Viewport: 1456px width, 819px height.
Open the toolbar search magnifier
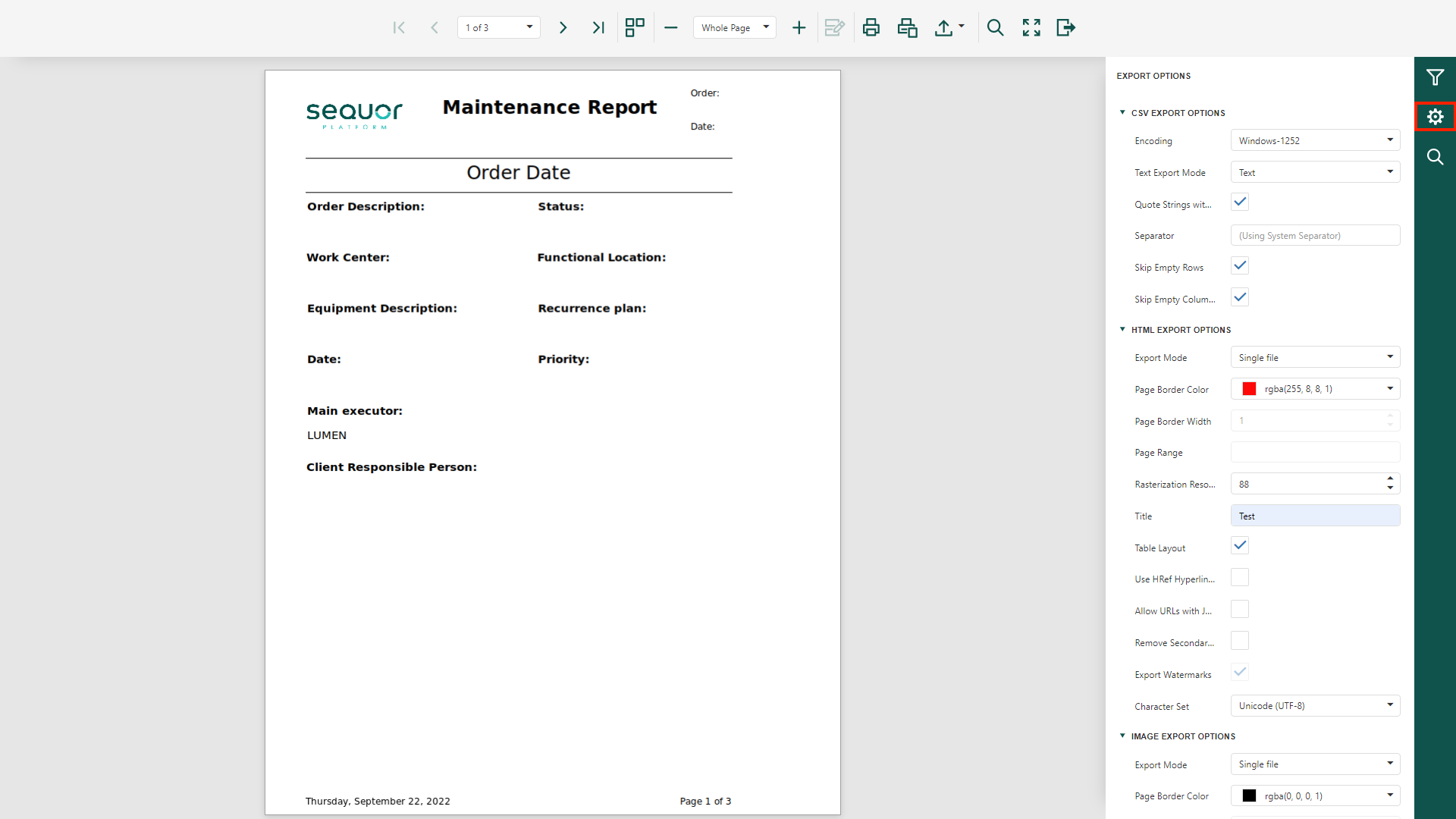(995, 28)
